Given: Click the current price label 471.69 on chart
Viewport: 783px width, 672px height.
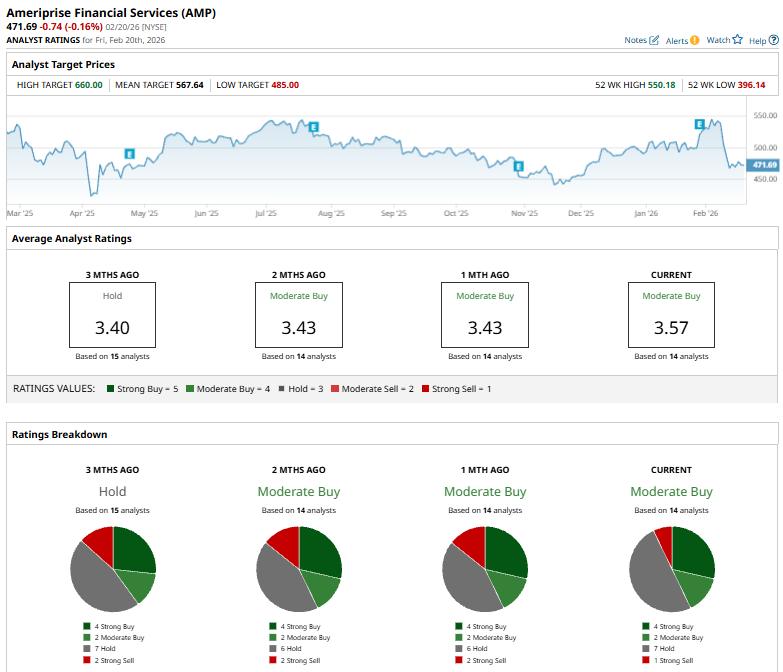Looking at the screenshot, I should 764,165.
